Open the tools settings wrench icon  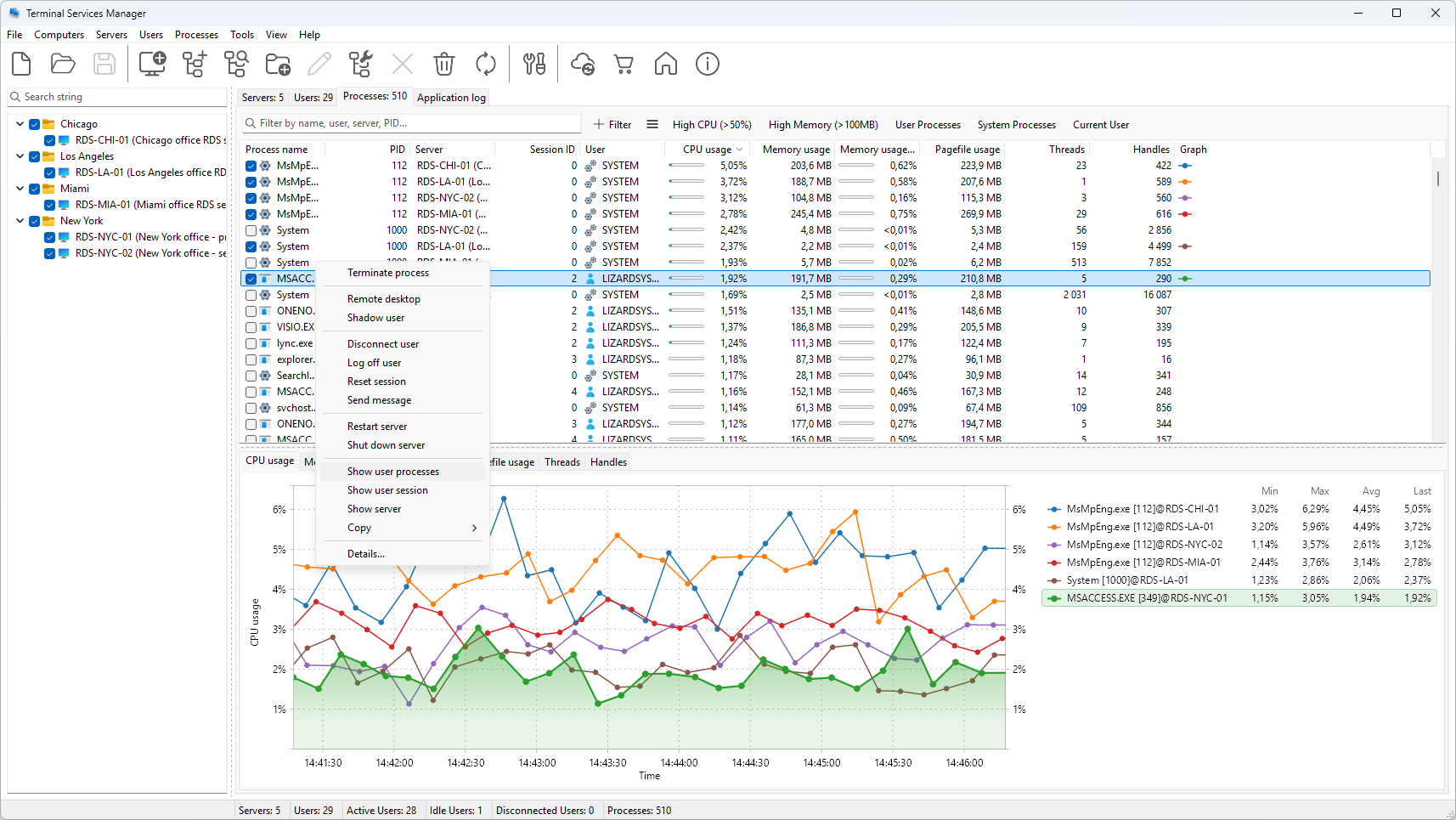pyautogui.click(x=534, y=64)
